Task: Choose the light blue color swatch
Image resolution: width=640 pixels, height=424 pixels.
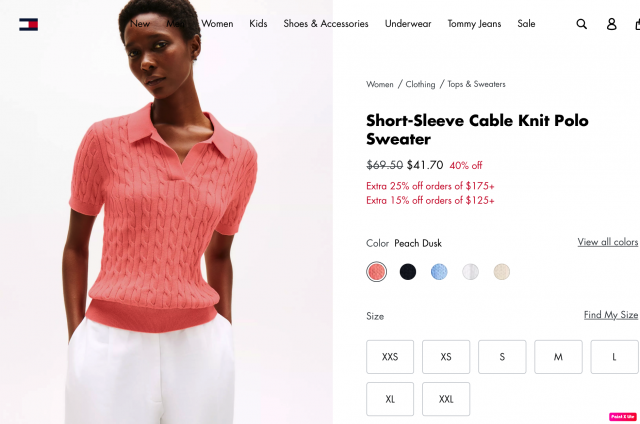Action: click(439, 272)
